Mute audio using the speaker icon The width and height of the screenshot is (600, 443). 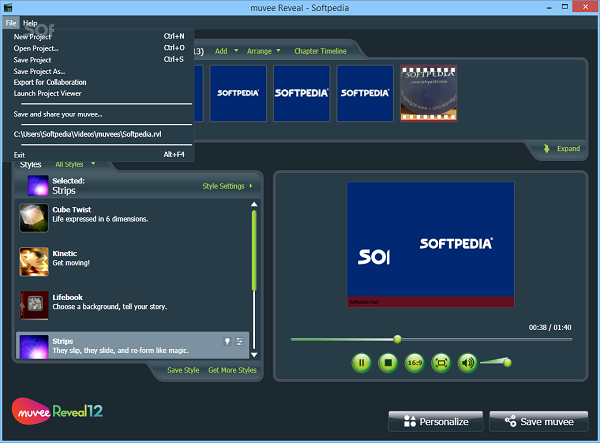tap(468, 362)
